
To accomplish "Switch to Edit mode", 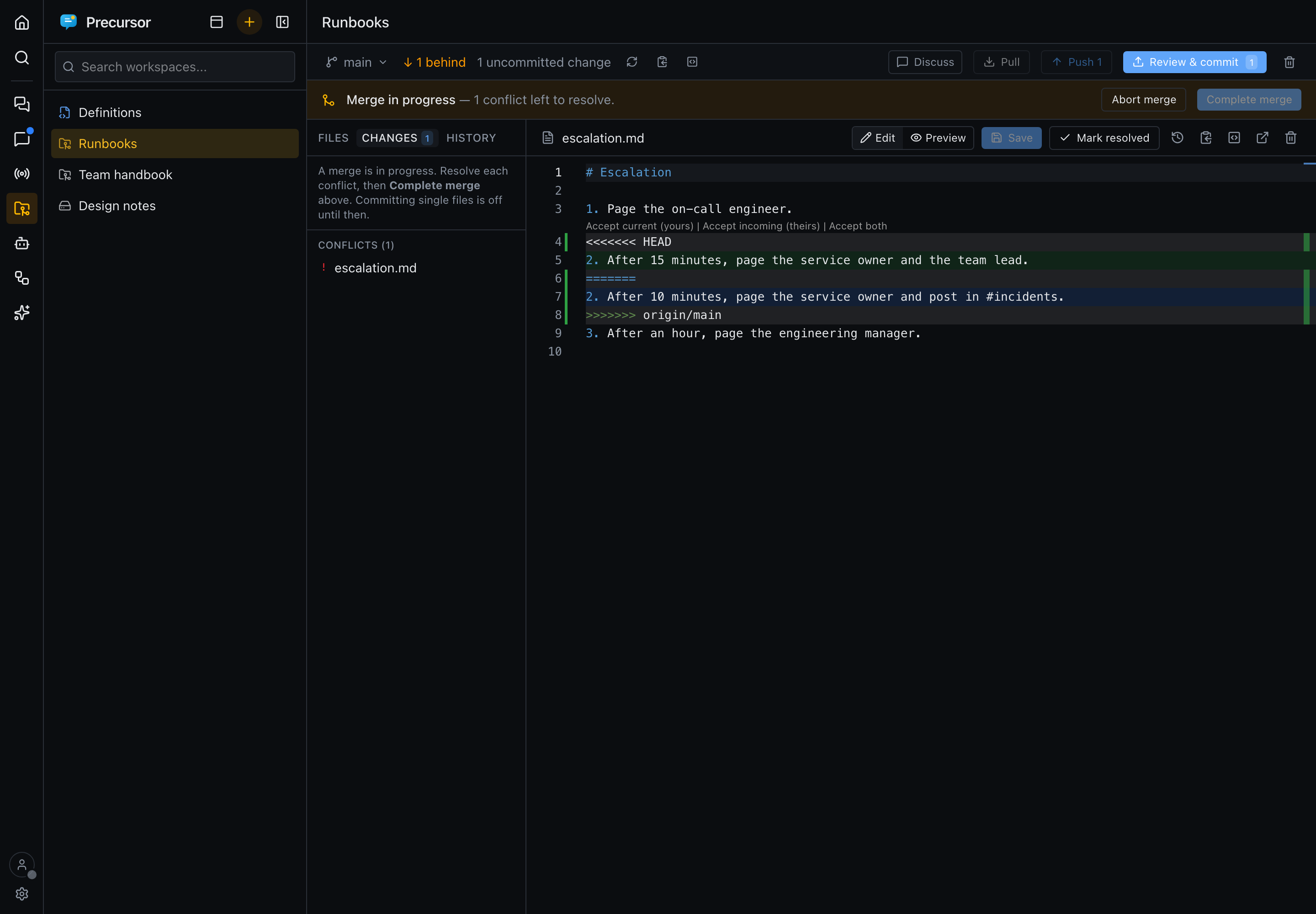I will 877,138.
